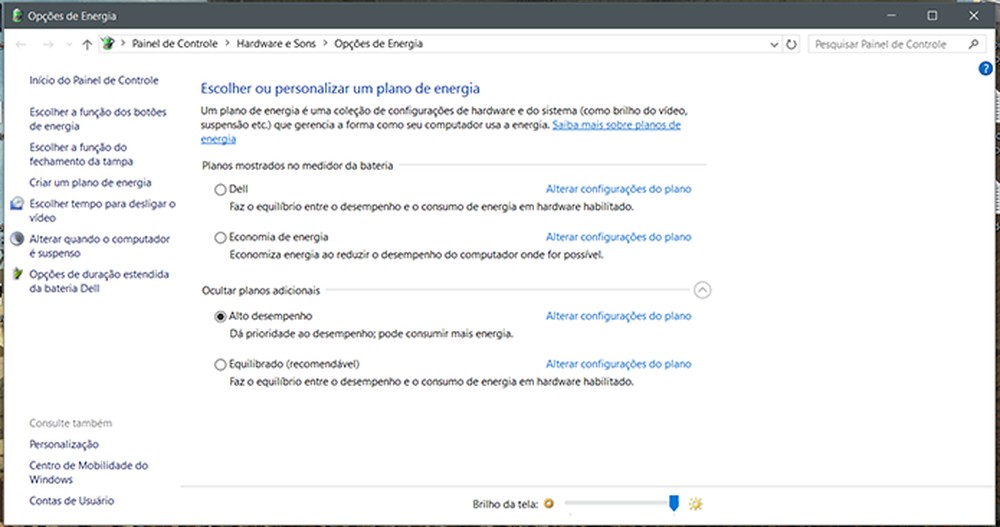1000x527 pixels.
Task: Click the blue help question mark icon
Action: (x=985, y=68)
